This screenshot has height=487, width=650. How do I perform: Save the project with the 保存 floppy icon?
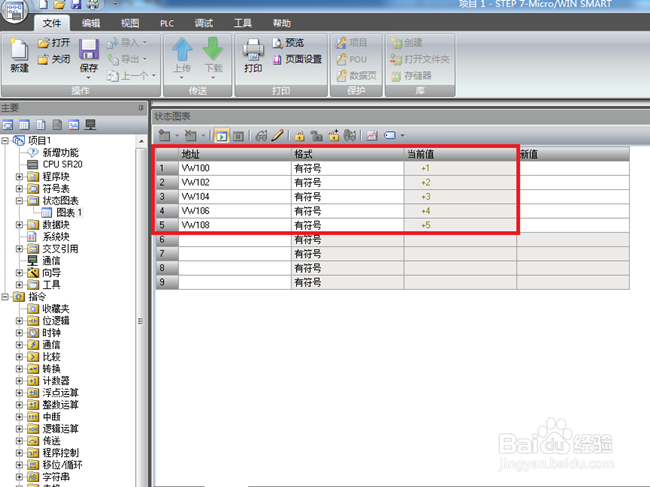pyautogui.click(x=88, y=50)
